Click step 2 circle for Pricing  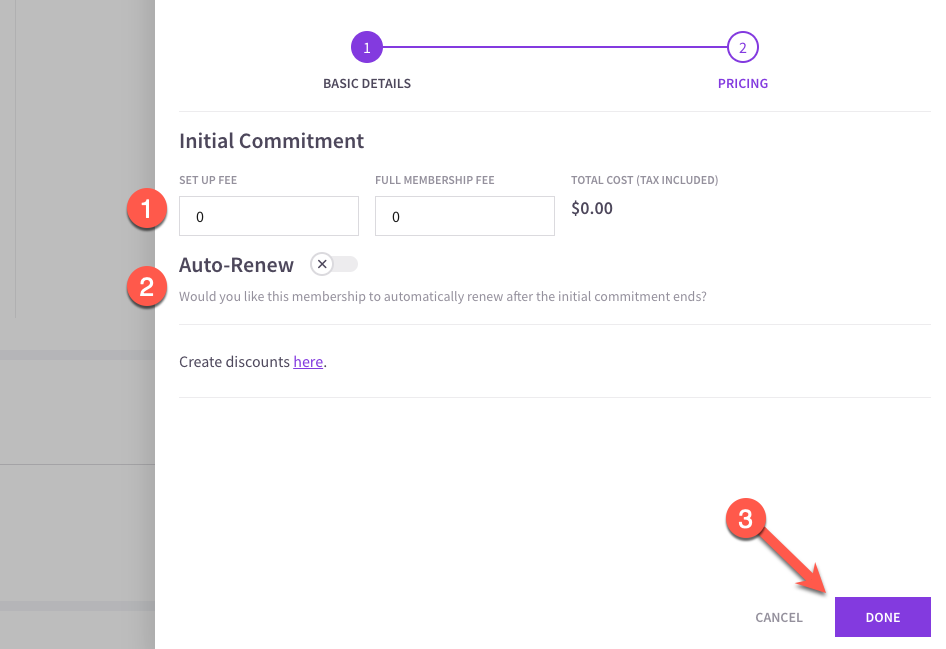click(743, 47)
